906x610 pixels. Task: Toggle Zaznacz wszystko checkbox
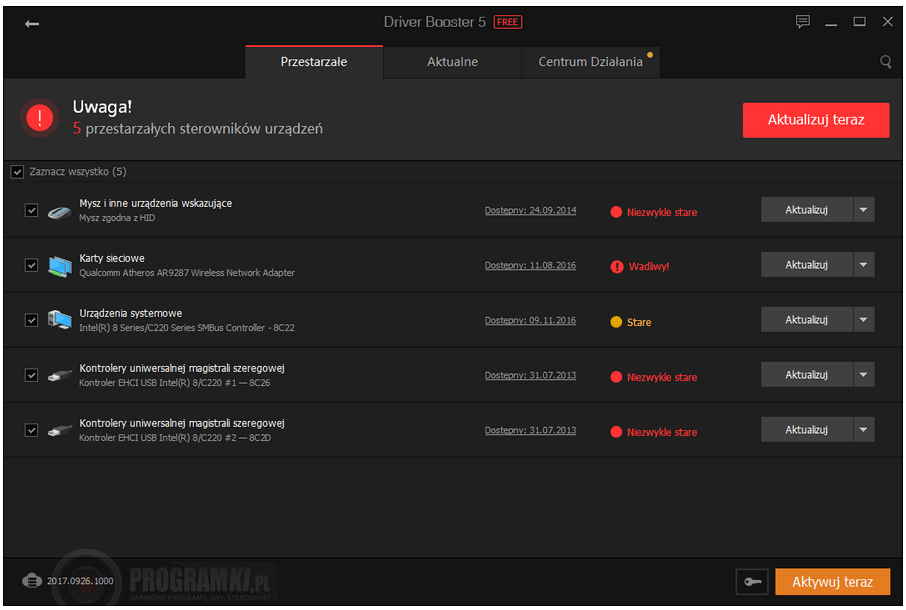pyautogui.click(x=17, y=172)
